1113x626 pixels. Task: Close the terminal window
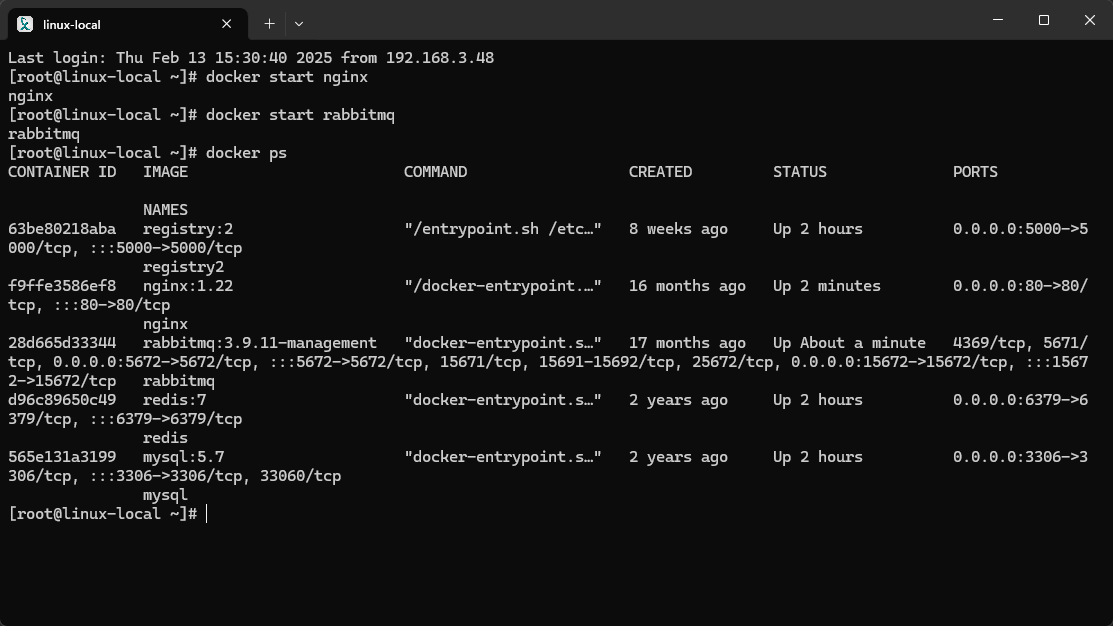click(x=1090, y=20)
